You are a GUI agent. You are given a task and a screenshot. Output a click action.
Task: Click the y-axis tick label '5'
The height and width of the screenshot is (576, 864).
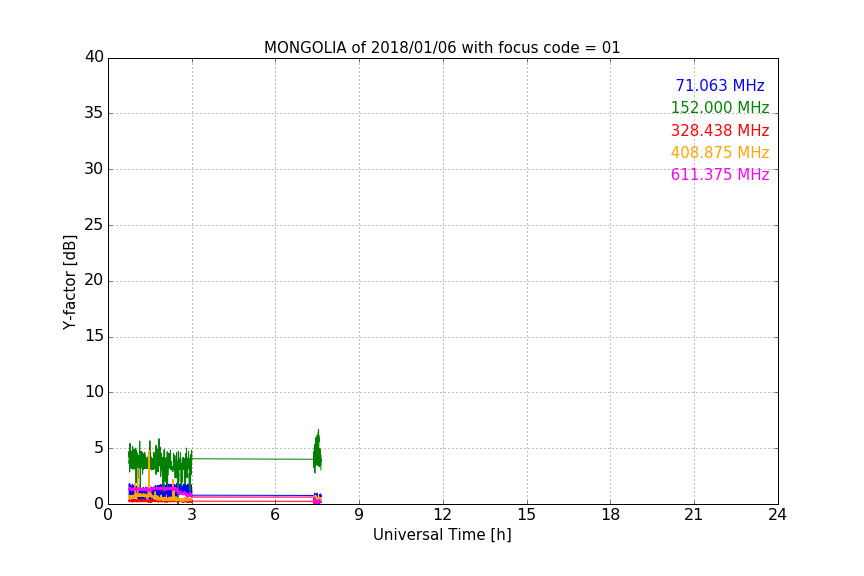[99, 448]
